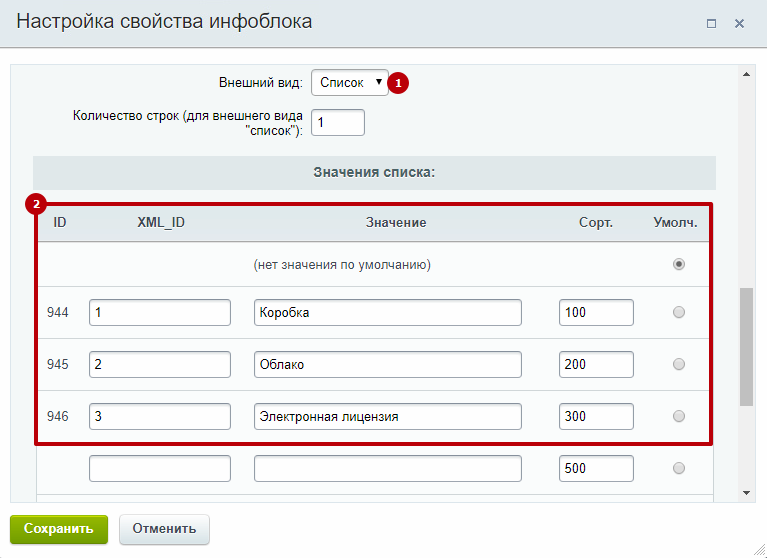Image resolution: width=767 pixels, height=558 pixels.
Task: Select default radio for the empty row
Action: click(x=679, y=468)
